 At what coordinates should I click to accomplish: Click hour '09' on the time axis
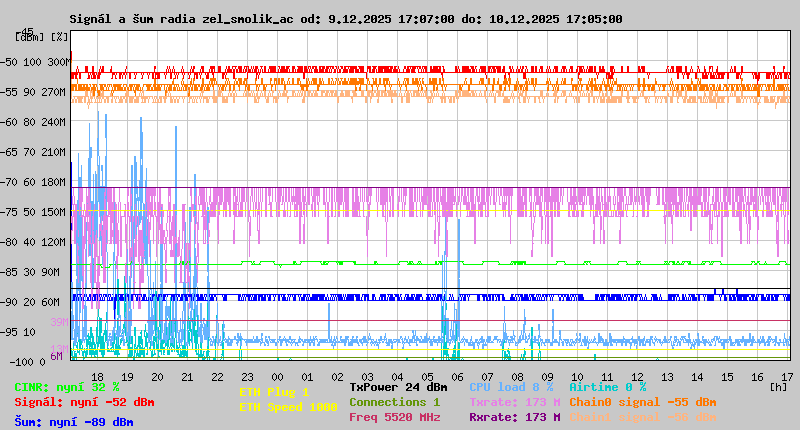547,377
